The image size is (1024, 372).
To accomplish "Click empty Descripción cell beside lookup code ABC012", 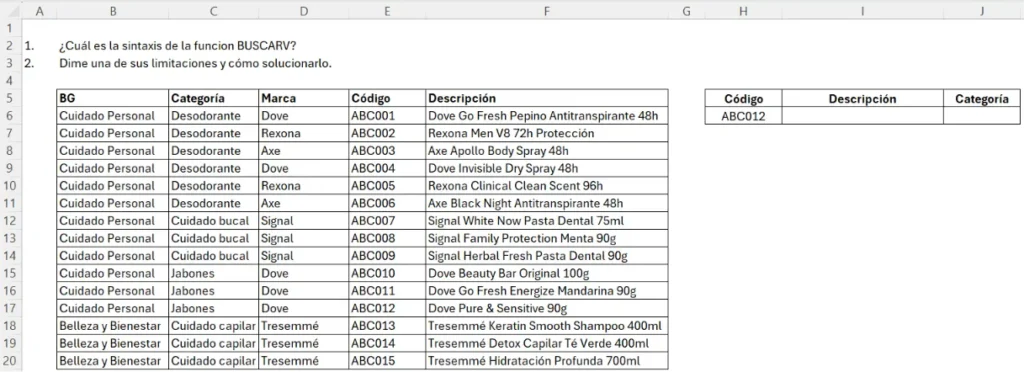I will point(862,116).
